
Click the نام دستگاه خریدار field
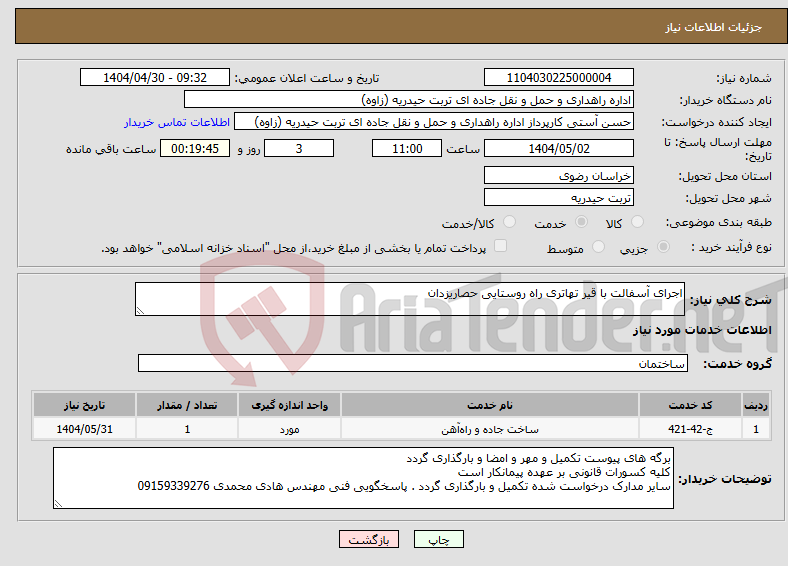pos(409,100)
